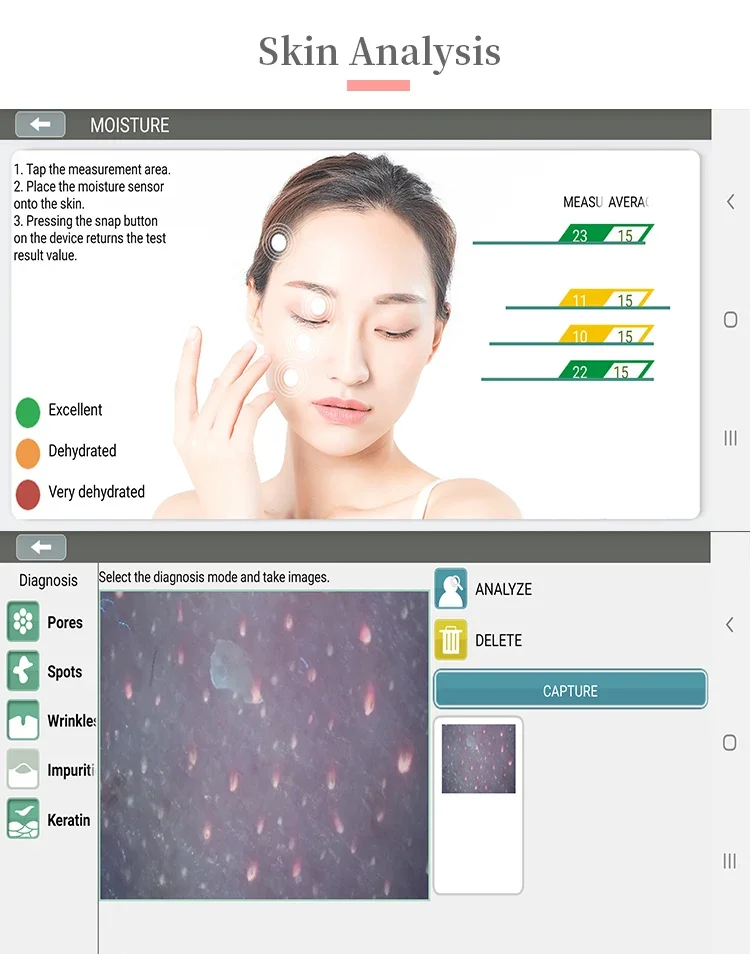Click the CAPTURE button
The height and width of the screenshot is (954, 750).
pyautogui.click(x=571, y=689)
